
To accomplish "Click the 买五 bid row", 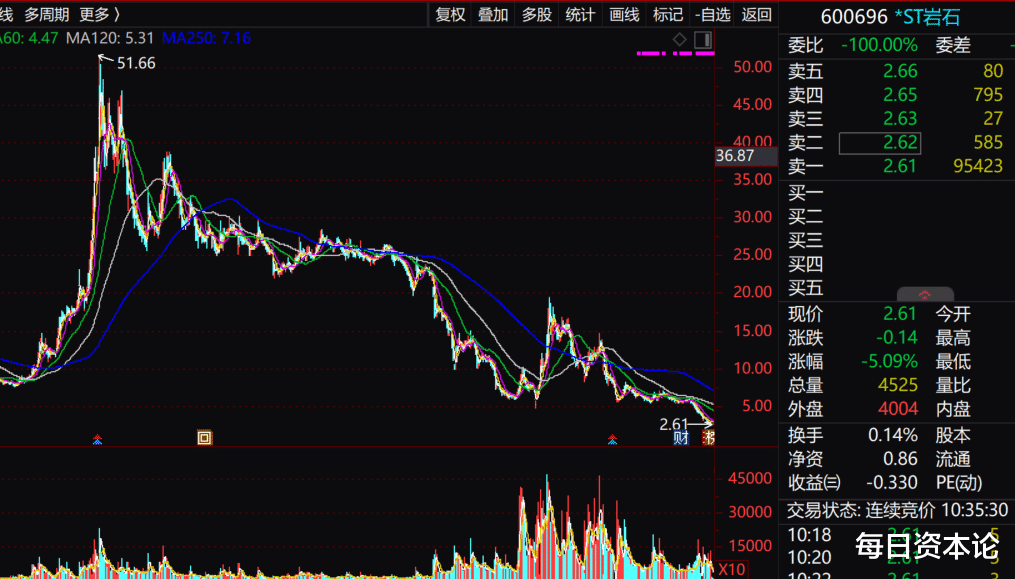I will click(897, 288).
